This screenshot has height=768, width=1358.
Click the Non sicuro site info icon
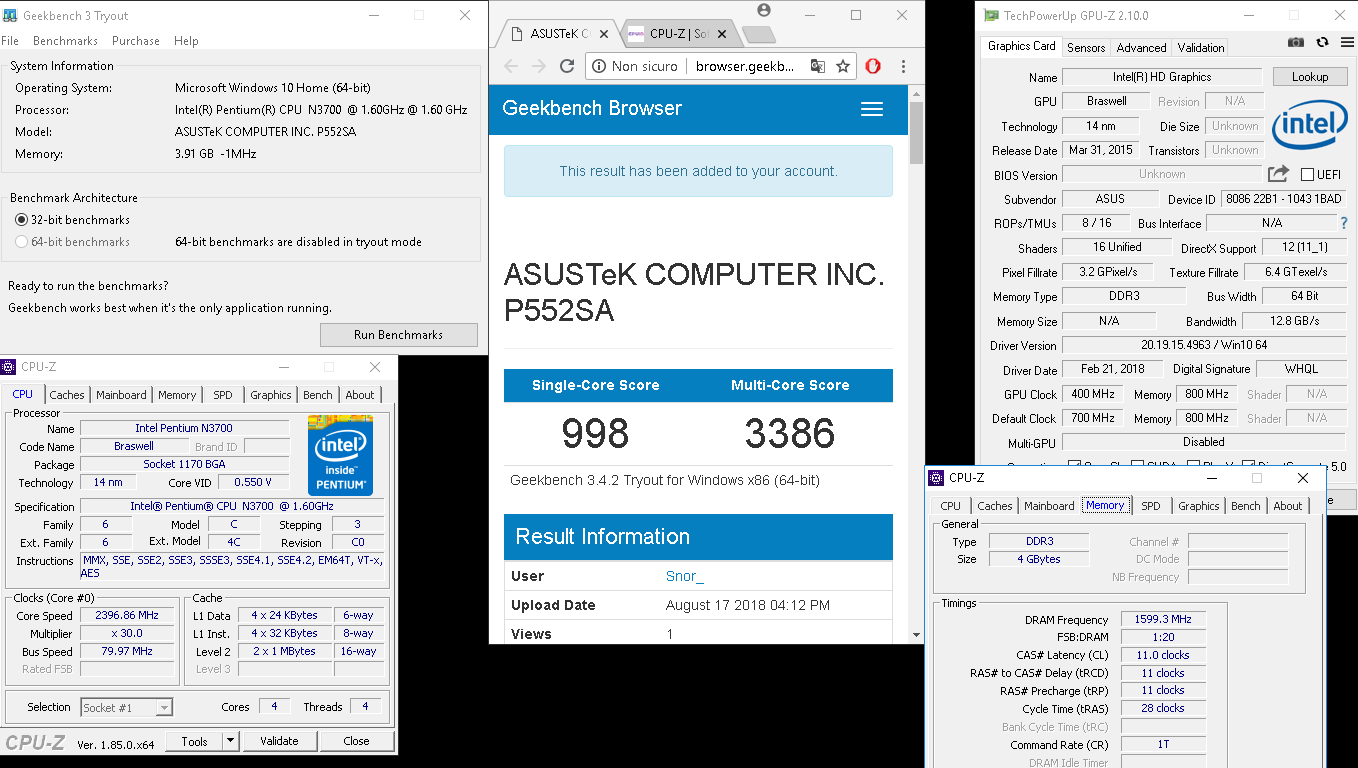(x=598, y=66)
